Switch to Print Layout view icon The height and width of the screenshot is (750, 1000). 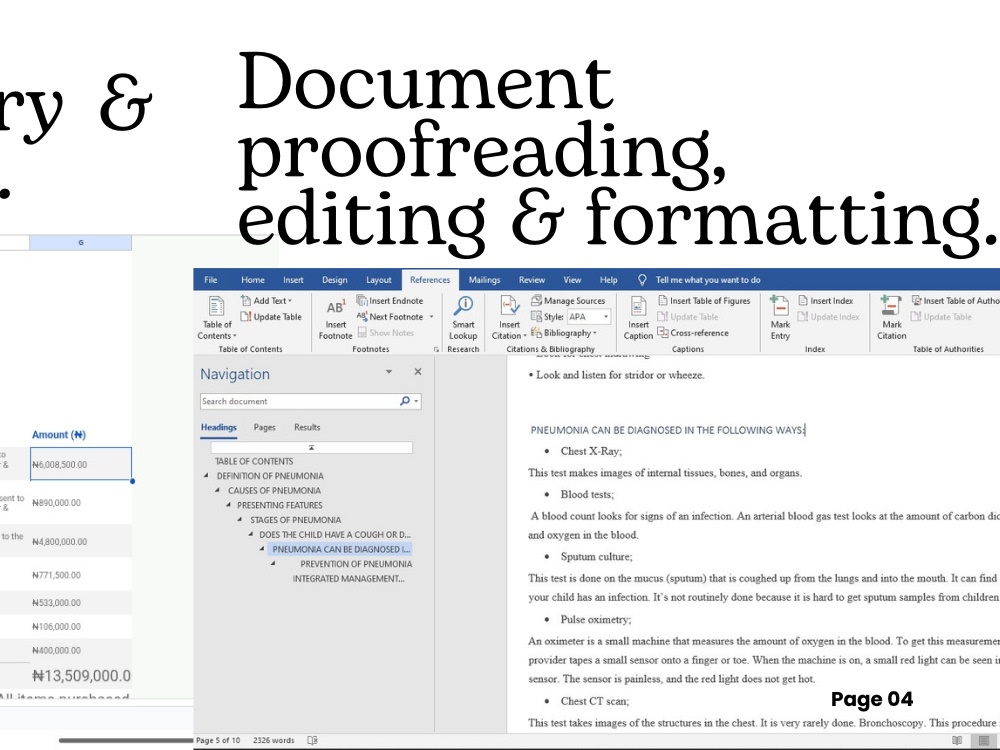(984, 740)
